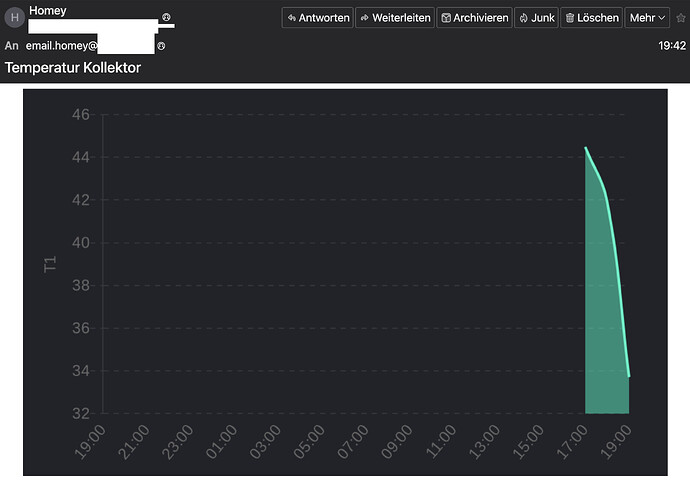Click the 44 y-axis label
Screen dimensions: 690x487
[81, 157]
